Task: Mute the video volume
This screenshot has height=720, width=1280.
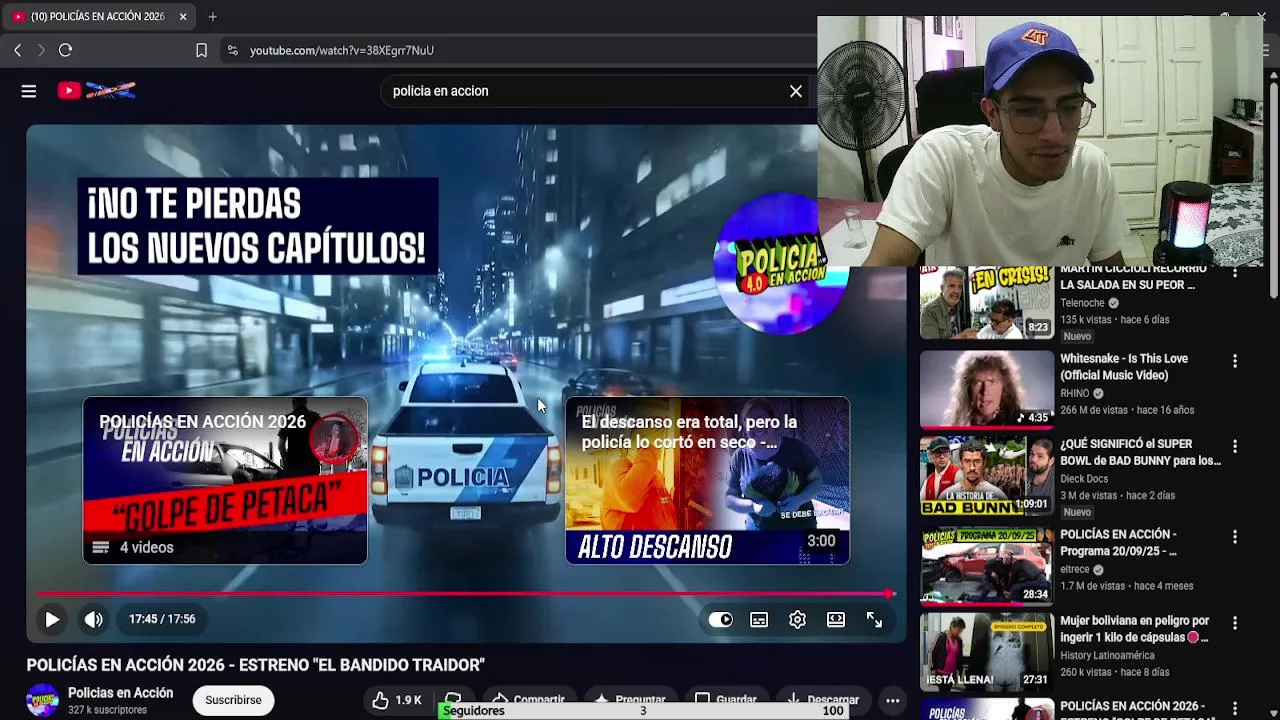Action: [93, 620]
